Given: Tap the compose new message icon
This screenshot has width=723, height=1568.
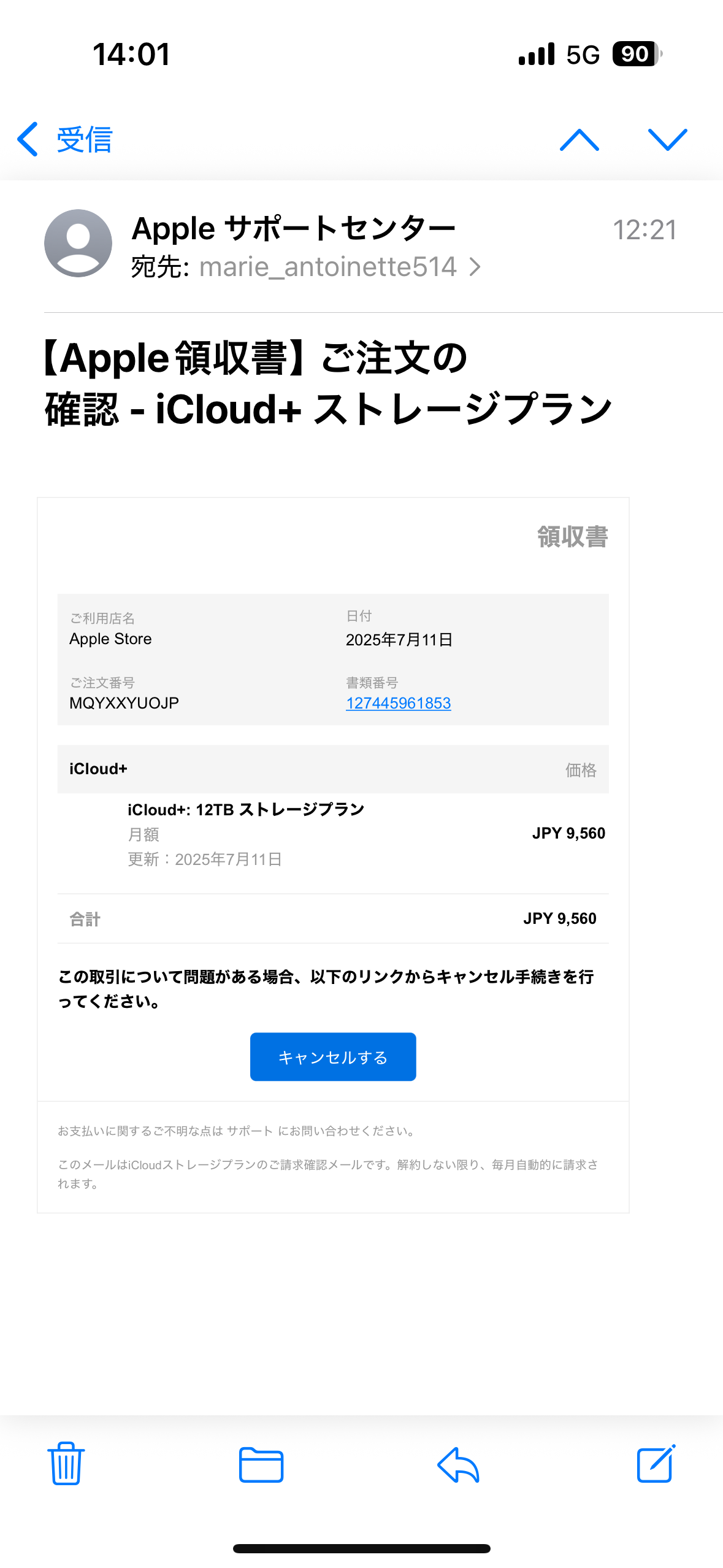Looking at the screenshot, I should [x=656, y=1463].
